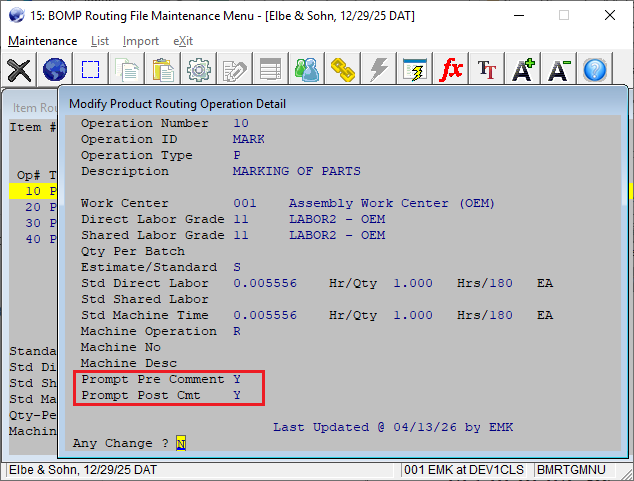Open help via blue question mark icon
The width and height of the screenshot is (634, 481).
click(x=595, y=70)
